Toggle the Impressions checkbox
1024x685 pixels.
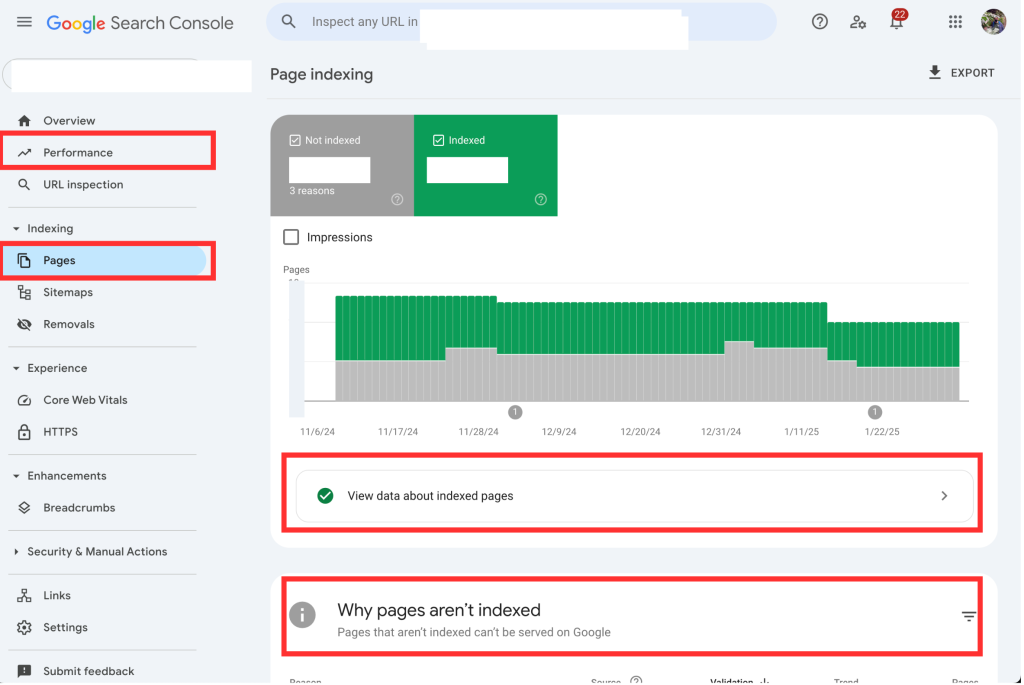click(x=291, y=237)
